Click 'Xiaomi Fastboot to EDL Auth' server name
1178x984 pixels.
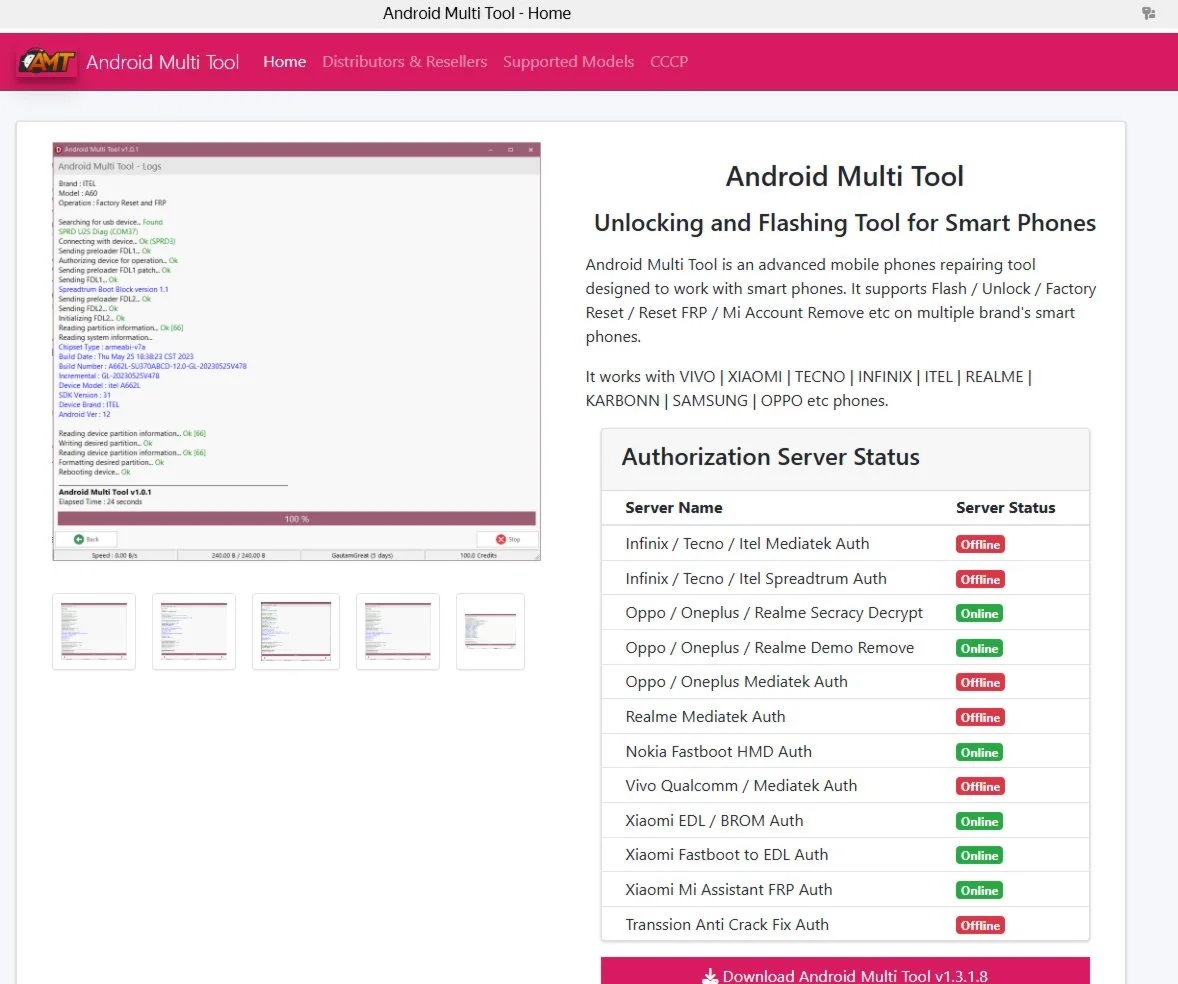pos(726,855)
